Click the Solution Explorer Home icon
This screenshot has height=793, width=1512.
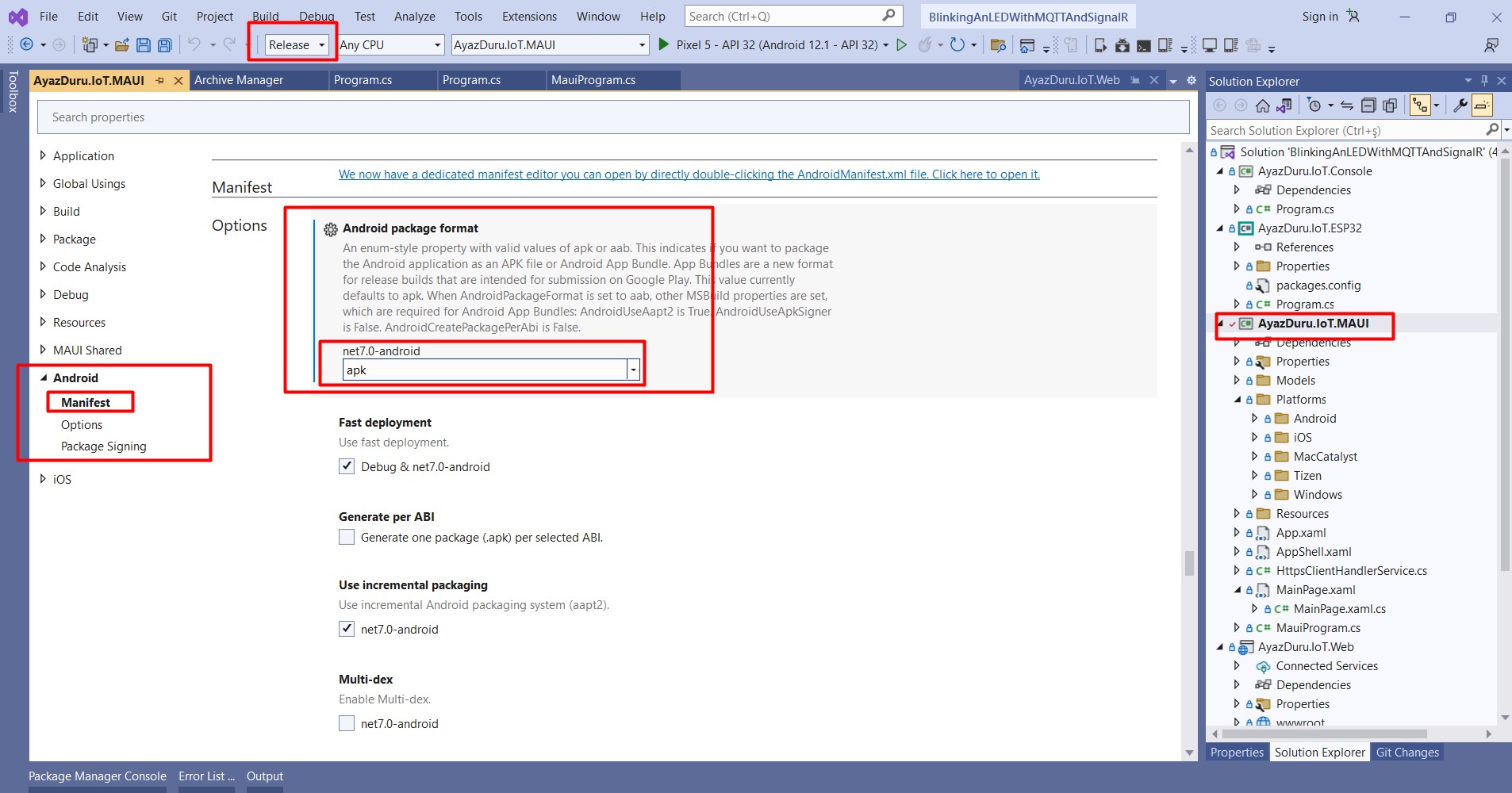1263,105
